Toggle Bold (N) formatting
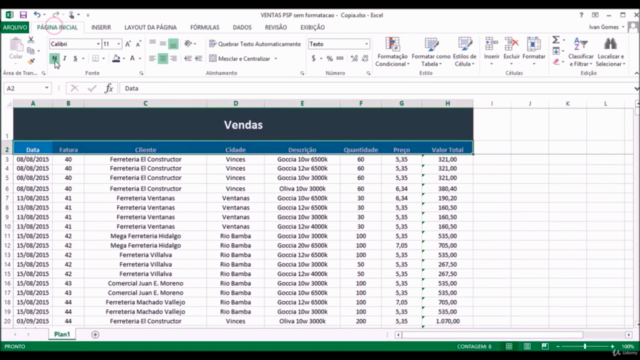 coord(54,58)
